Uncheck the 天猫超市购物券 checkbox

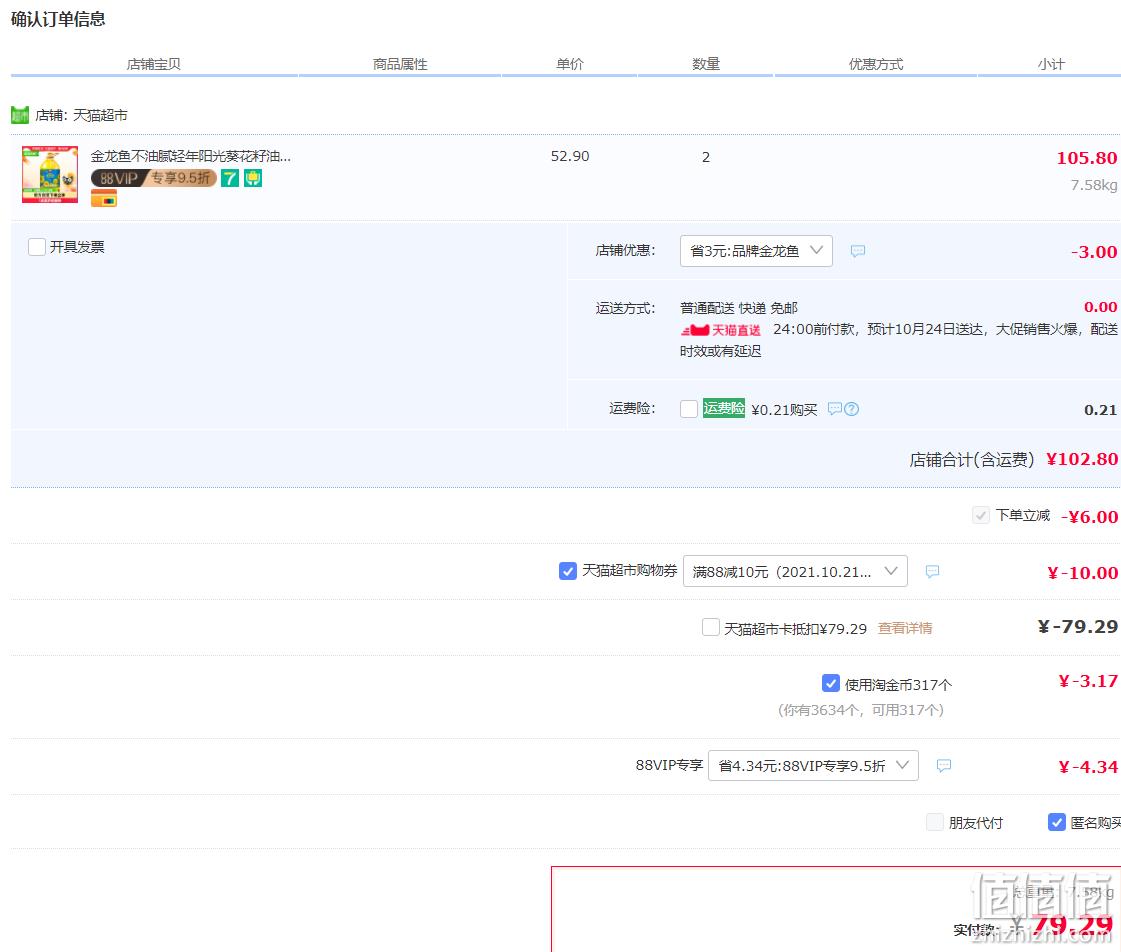(568, 571)
